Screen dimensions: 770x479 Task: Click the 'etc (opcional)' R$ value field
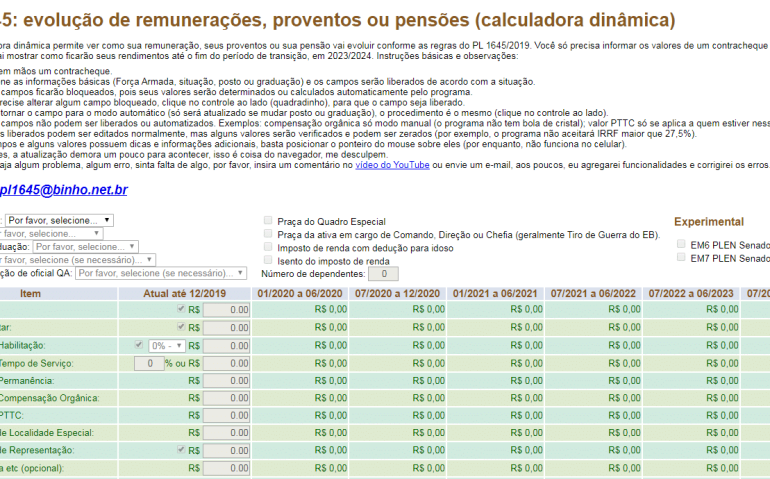click(x=226, y=468)
